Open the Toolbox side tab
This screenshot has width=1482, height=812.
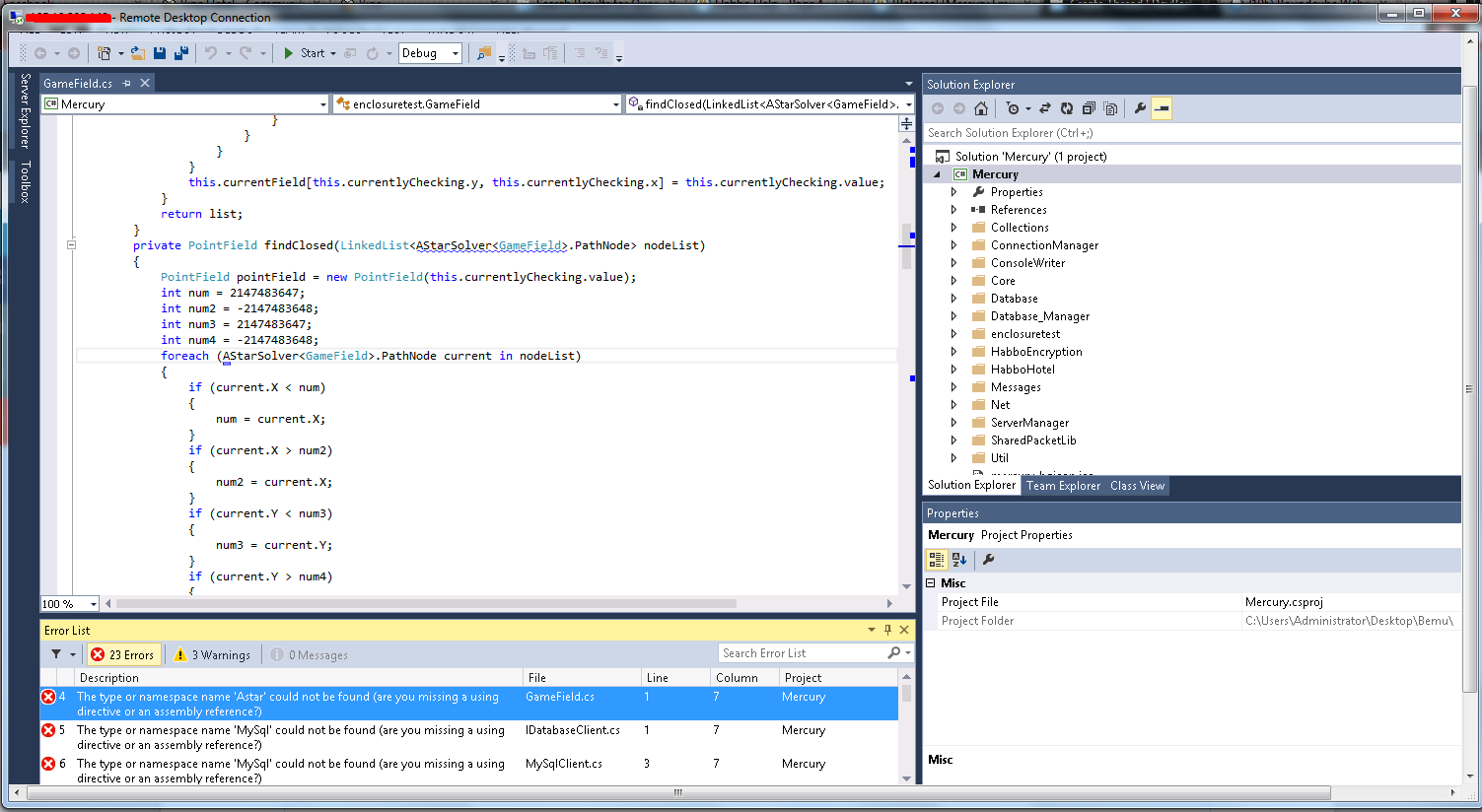tap(26, 181)
